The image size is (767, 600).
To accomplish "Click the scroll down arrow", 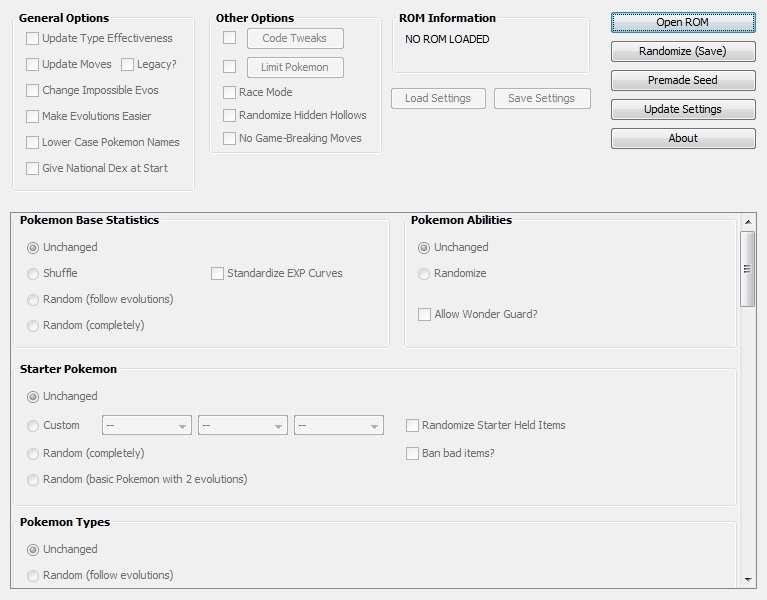I will click(747, 579).
